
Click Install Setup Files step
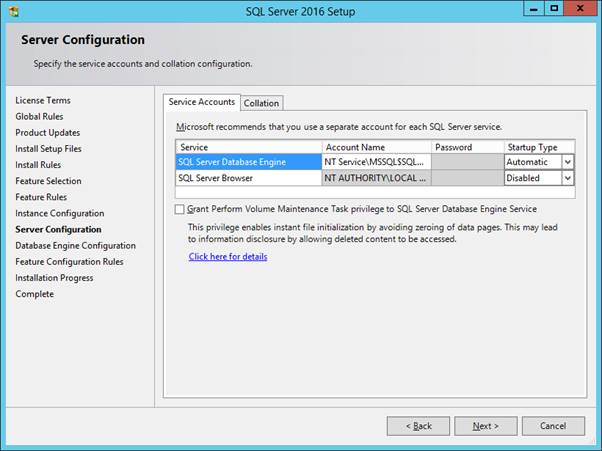[x=48, y=149]
